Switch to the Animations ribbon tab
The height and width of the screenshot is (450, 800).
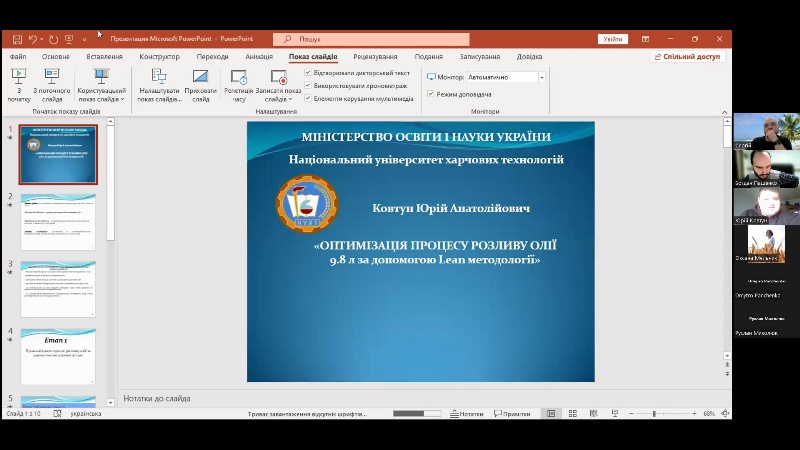tap(259, 57)
